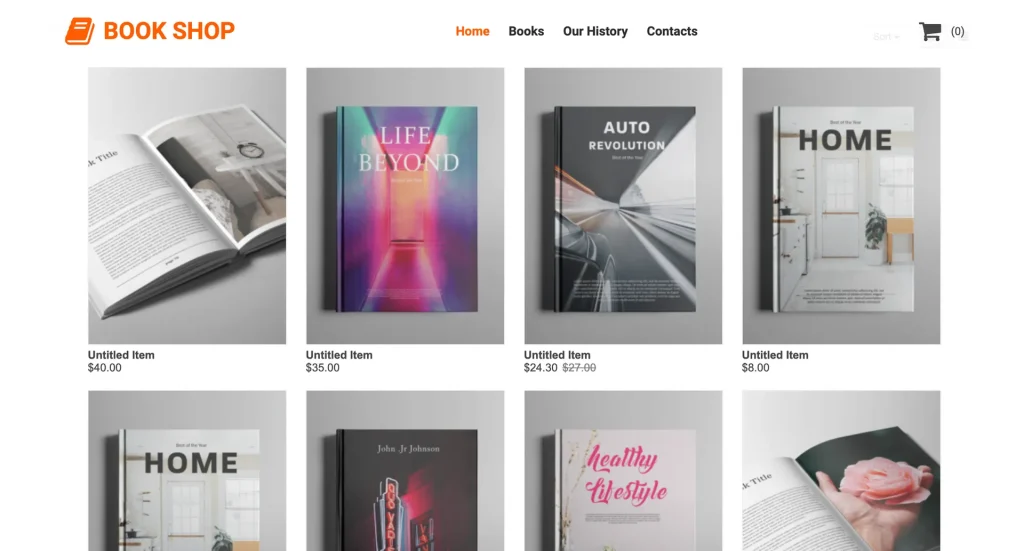The width and height of the screenshot is (1024, 551).
Task: Open the open-book product image priced $40.00
Action: (x=187, y=206)
